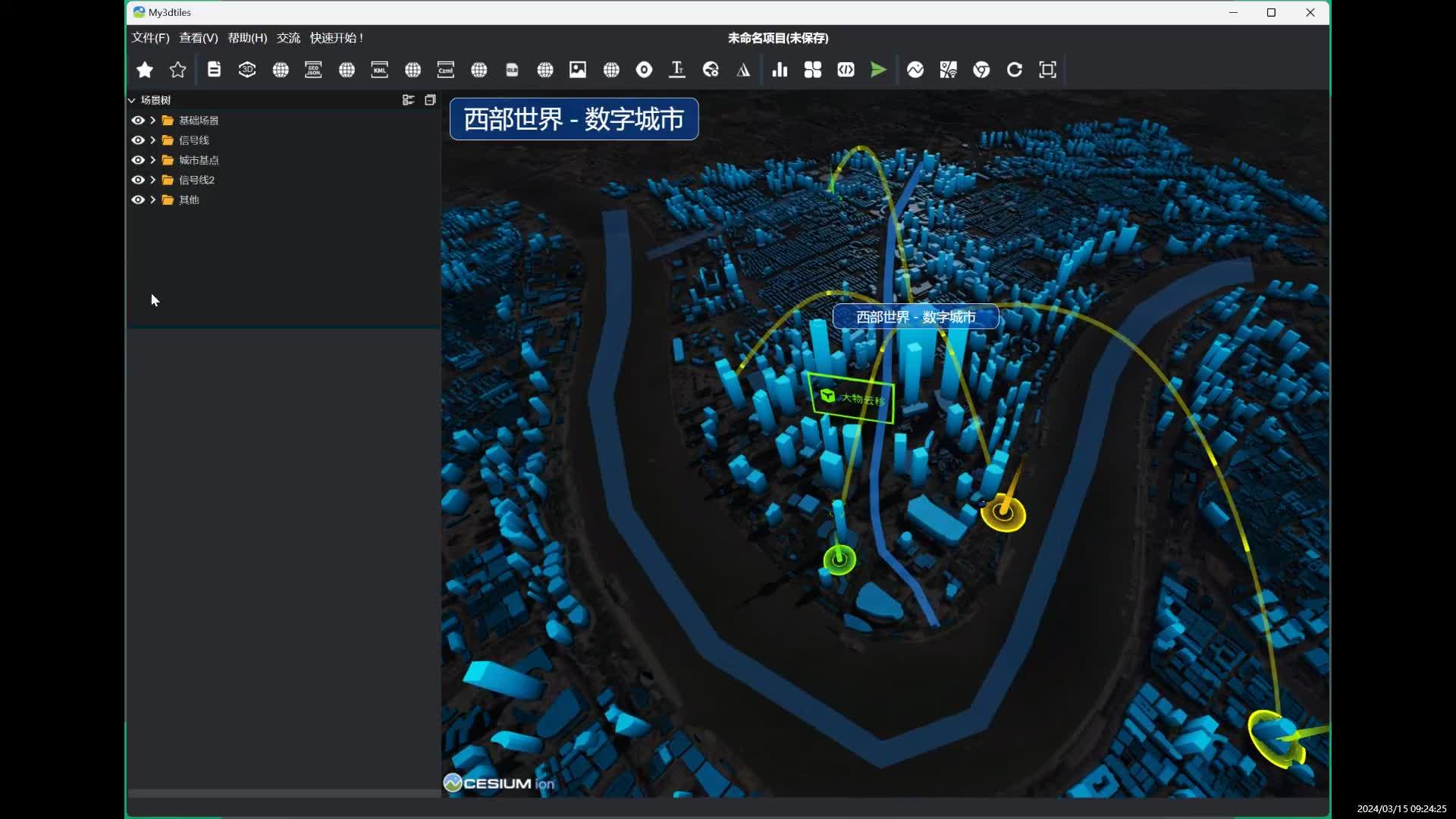Toggle visibility of 信号线2 layer
1456x819 pixels.
(x=139, y=180)
